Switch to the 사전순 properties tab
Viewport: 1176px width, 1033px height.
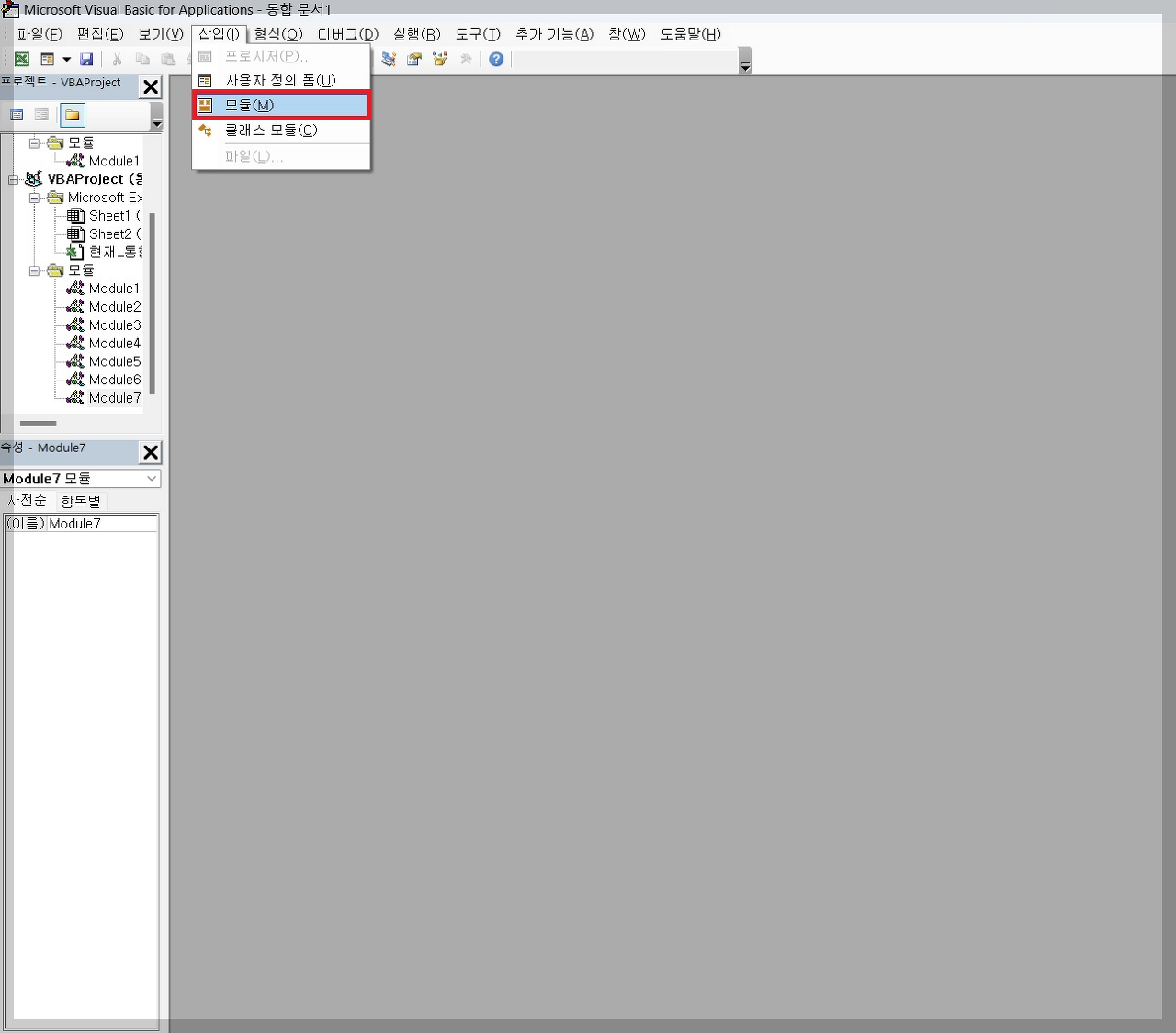coord(27,501)
